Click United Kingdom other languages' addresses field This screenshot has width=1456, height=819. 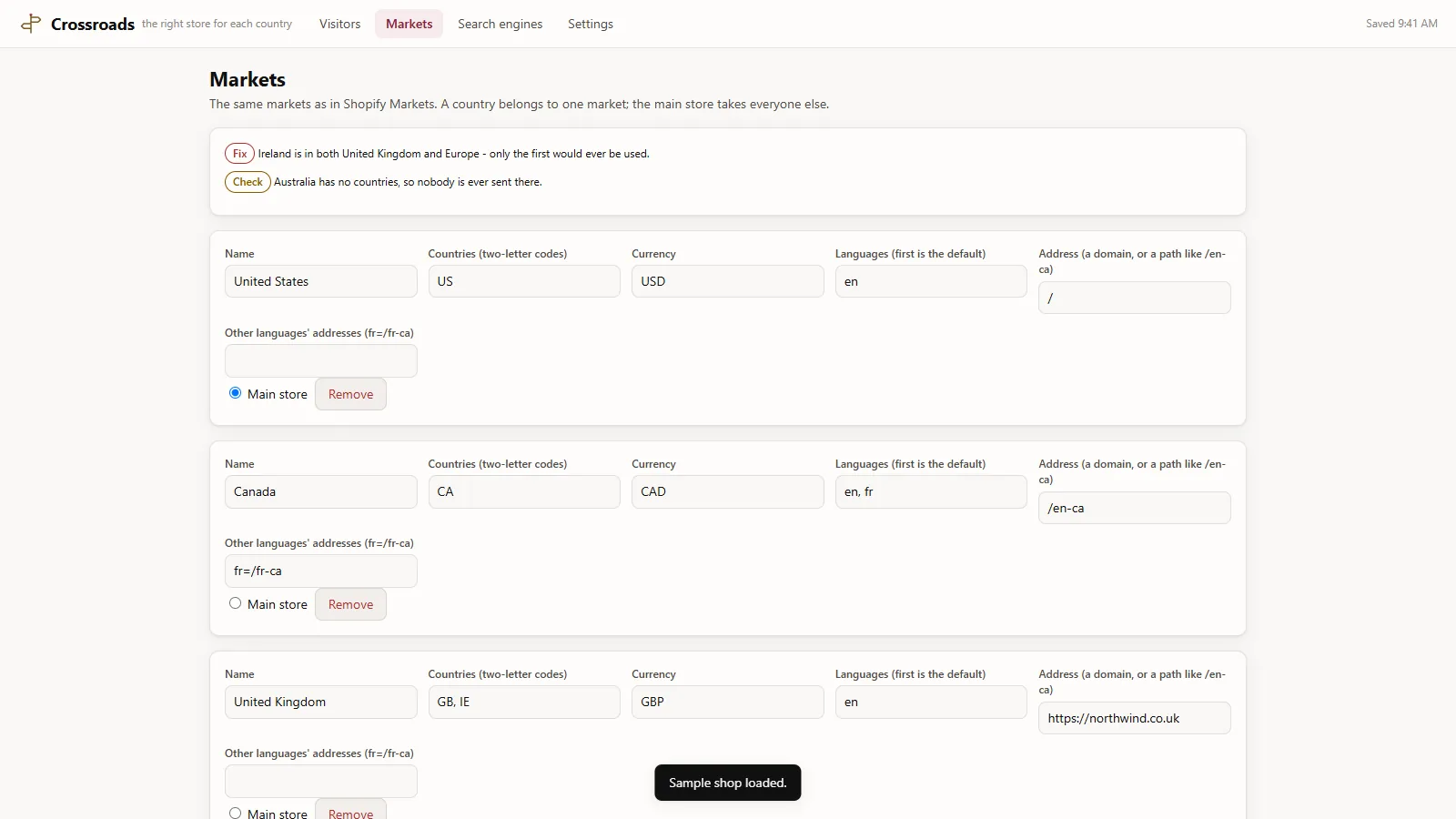pyautogui.click(x=320, y=781)
